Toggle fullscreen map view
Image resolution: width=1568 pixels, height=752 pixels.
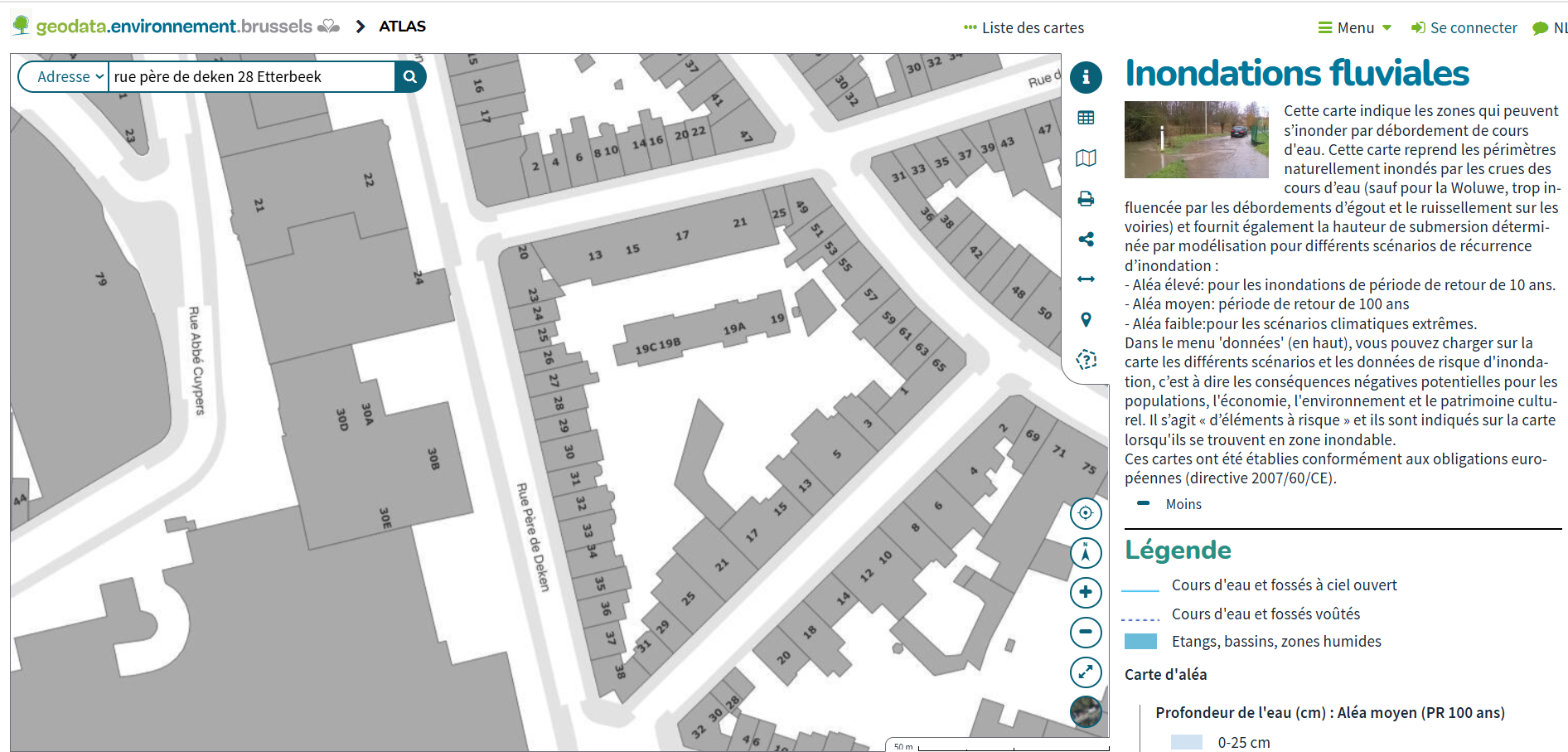coord(1086,672)
